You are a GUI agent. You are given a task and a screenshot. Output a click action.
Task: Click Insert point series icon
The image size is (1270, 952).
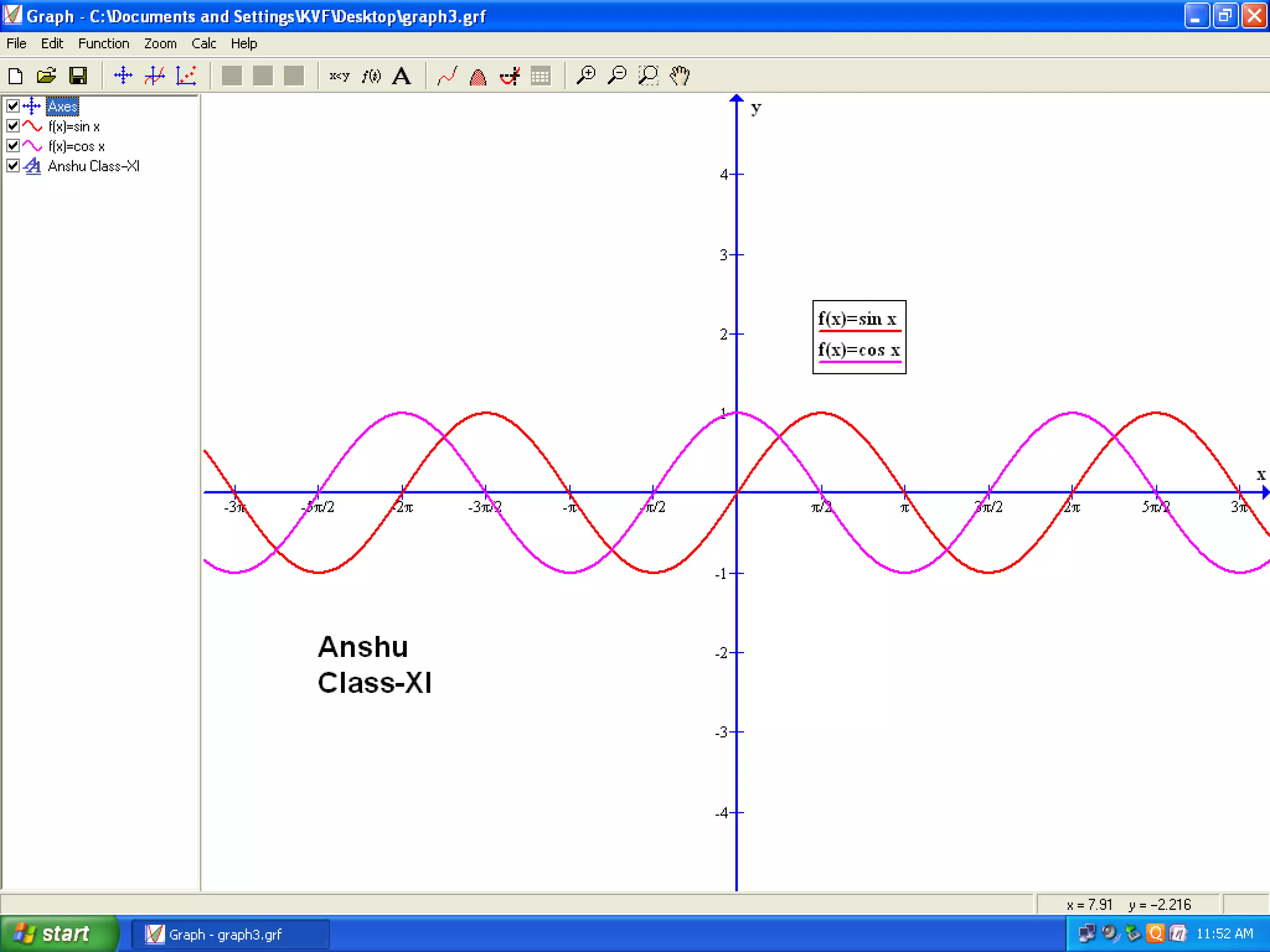(x=186, y=76)
